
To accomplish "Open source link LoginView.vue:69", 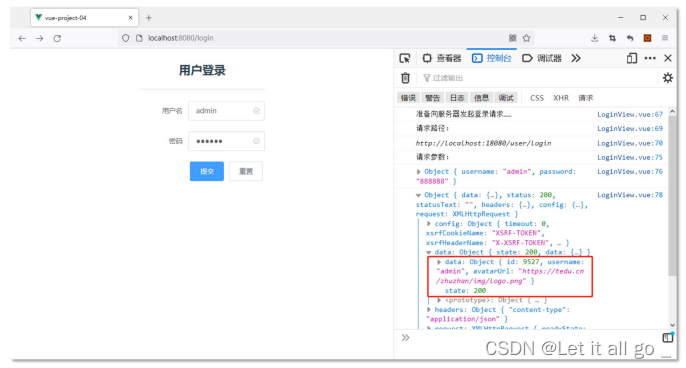I will (x=630, y=129).
